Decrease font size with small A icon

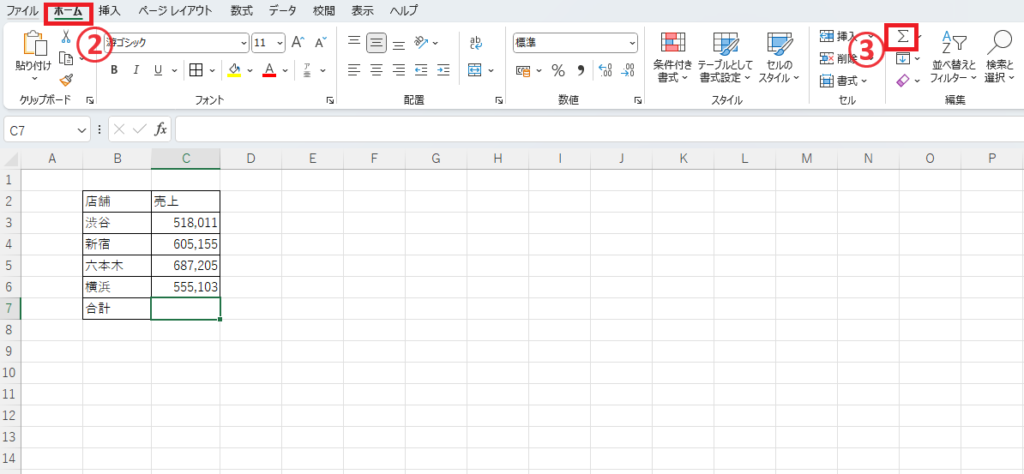[320, 43]
